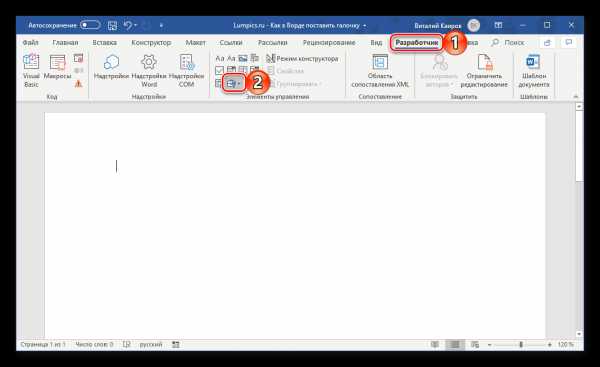
Task: Open Область сопоставления XML pane
Action: (x=380, y=71)
